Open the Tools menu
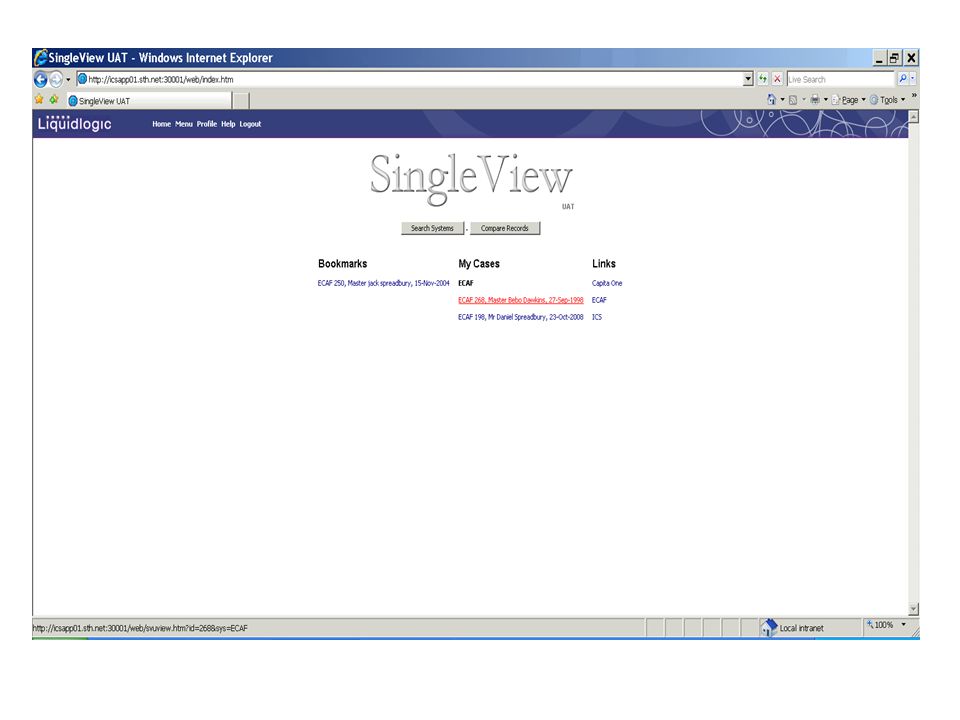 887,100
